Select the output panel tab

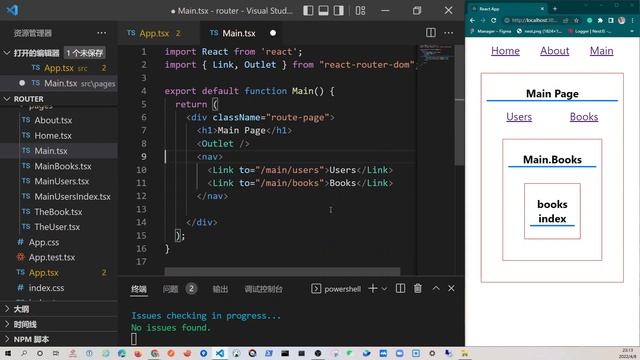220,289
